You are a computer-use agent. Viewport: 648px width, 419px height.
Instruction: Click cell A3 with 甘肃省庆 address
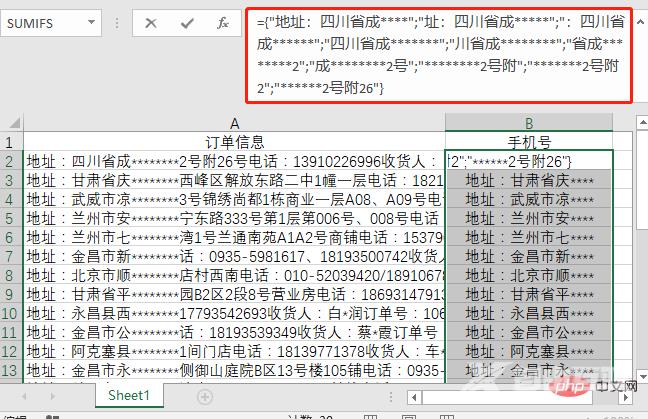coord(234,180)
